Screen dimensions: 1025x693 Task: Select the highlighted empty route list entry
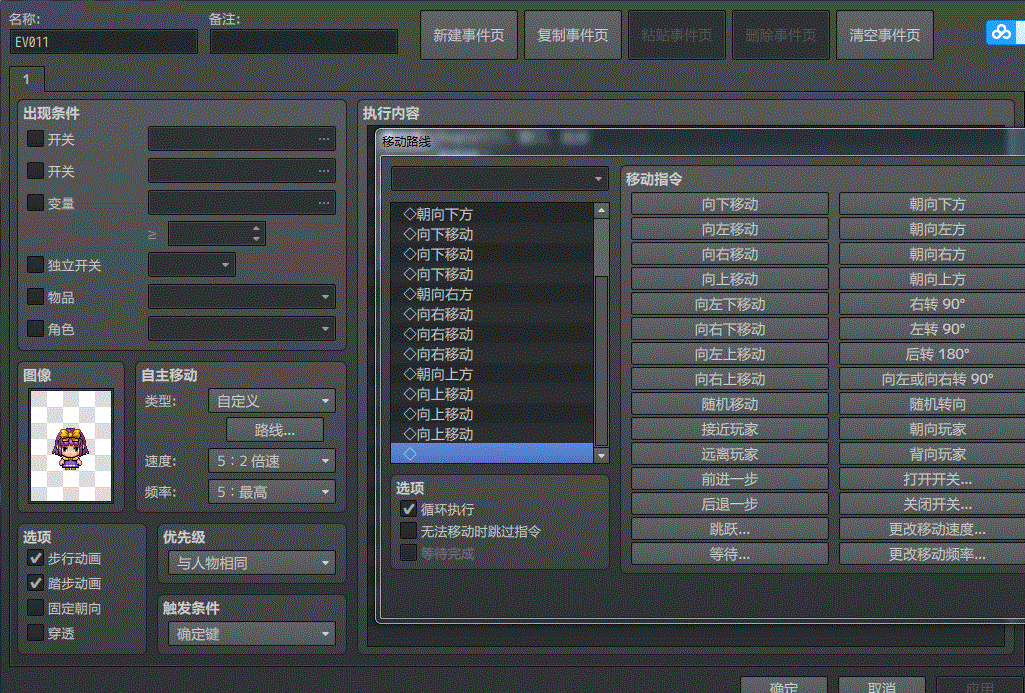492,454
